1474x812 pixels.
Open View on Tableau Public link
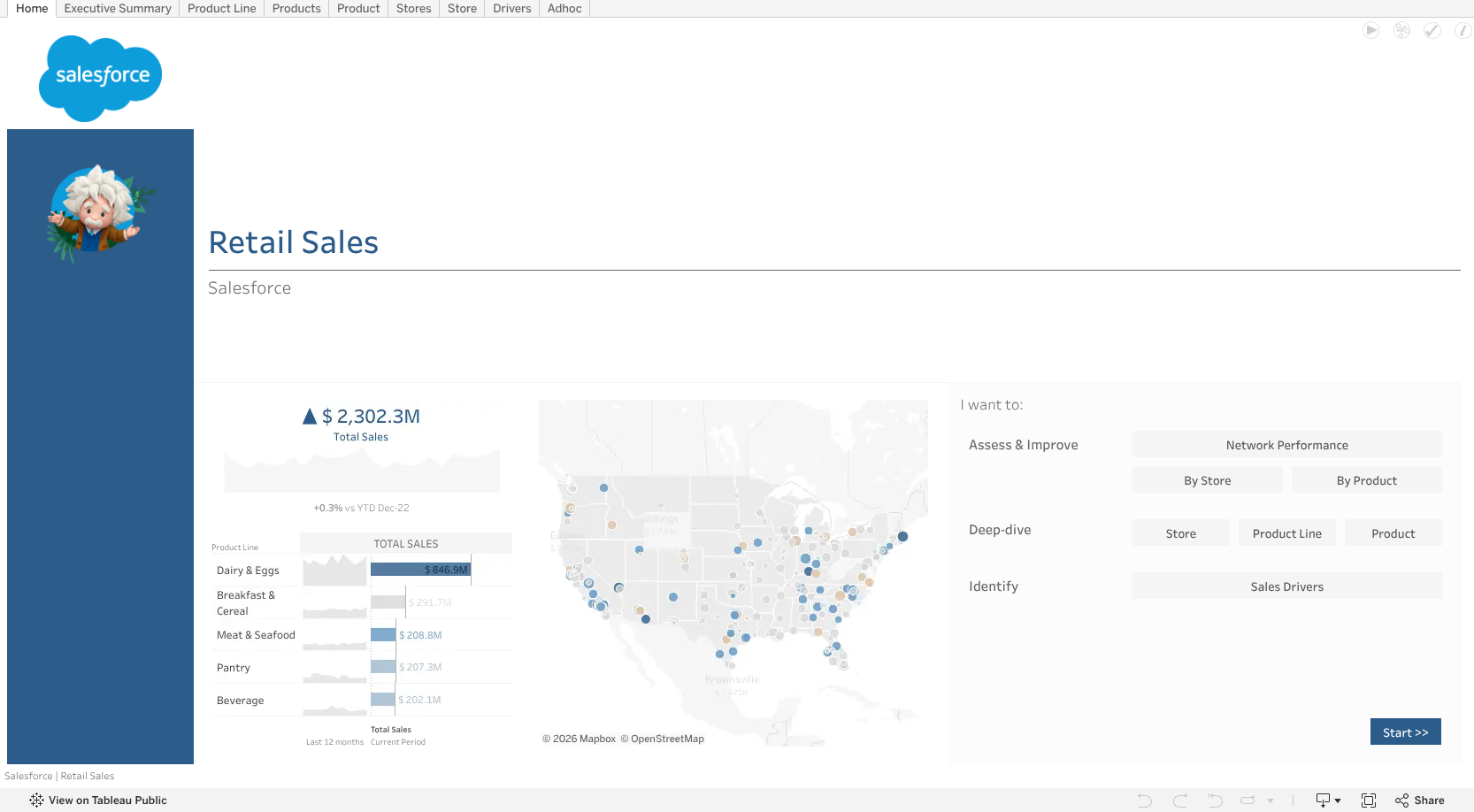(108, 801)
